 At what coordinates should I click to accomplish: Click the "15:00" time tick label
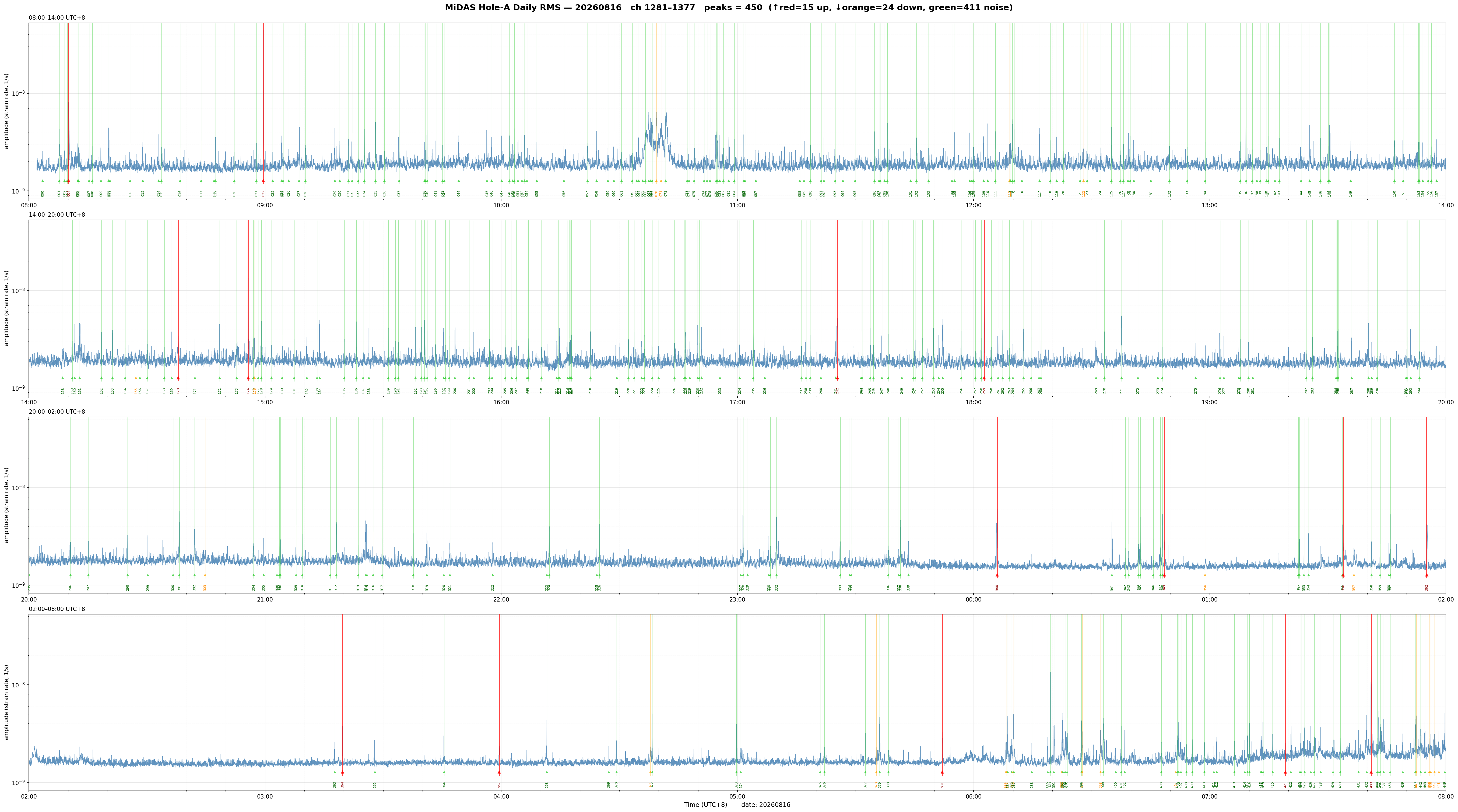click(x=265, y=402)
